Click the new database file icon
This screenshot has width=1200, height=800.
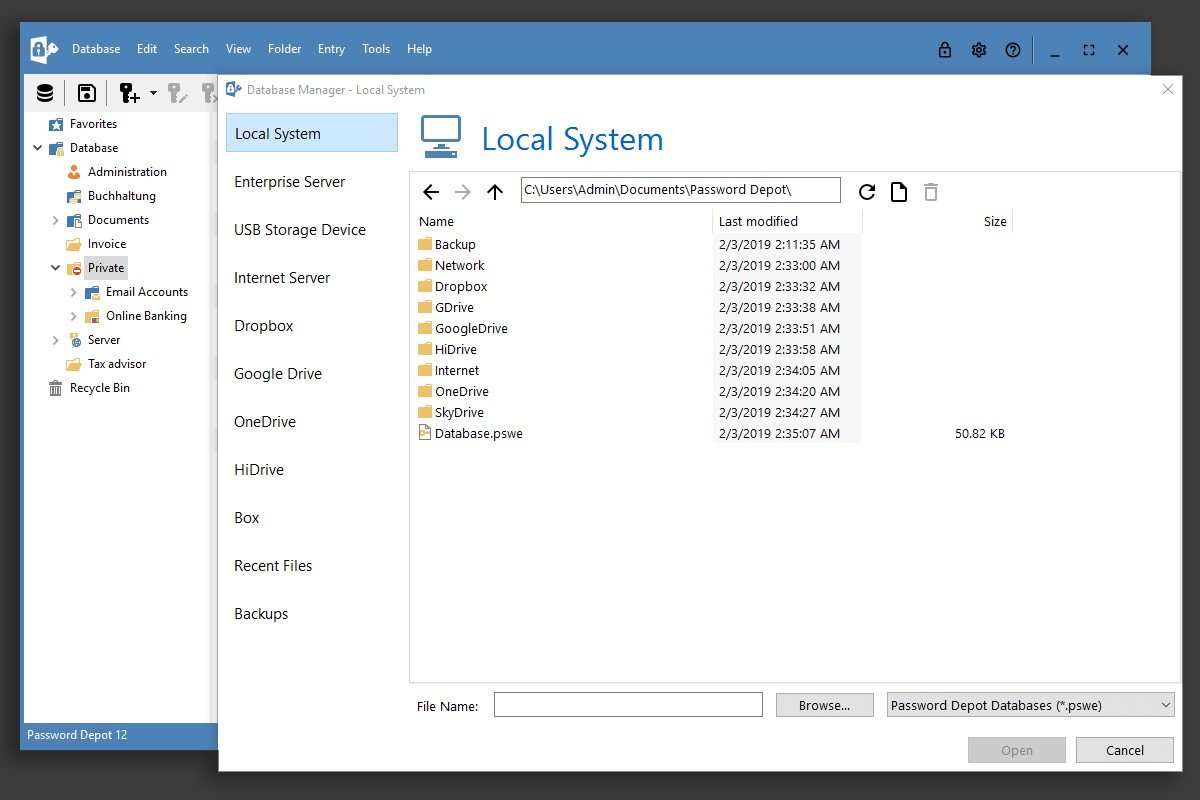(x=899, y=192)
